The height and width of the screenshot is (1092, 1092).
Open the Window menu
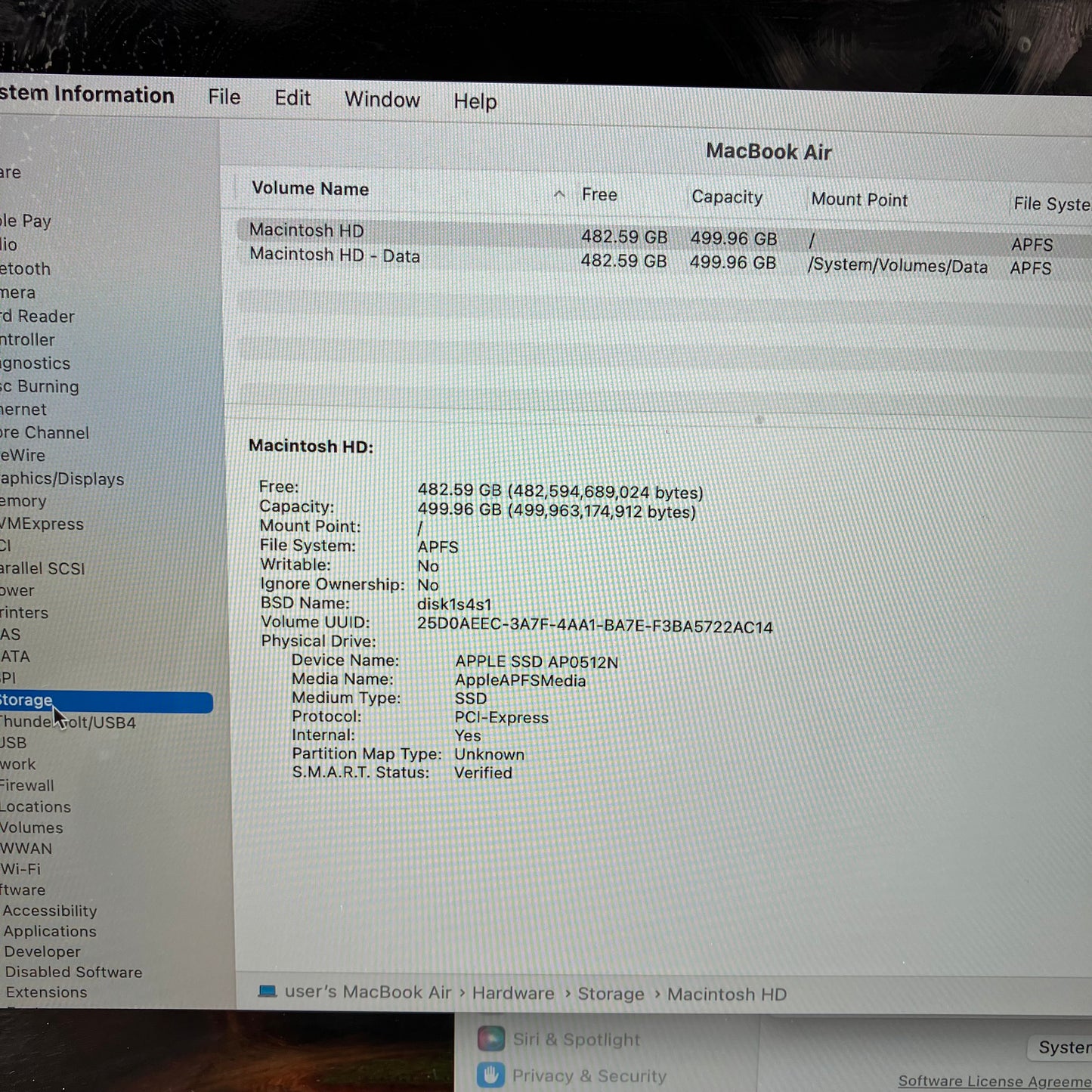pyautogui.click(x=382, y=99)
